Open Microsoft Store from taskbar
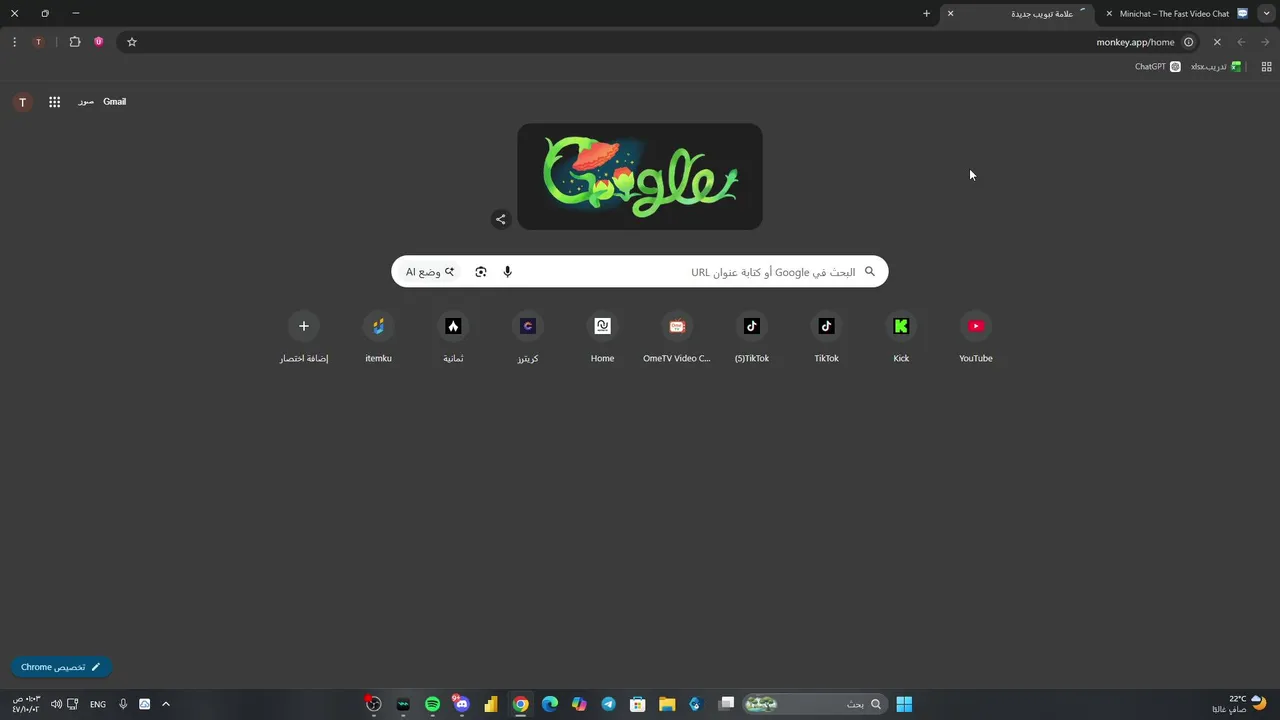Viewport: 1280px width, 720px height. (637, 704)
